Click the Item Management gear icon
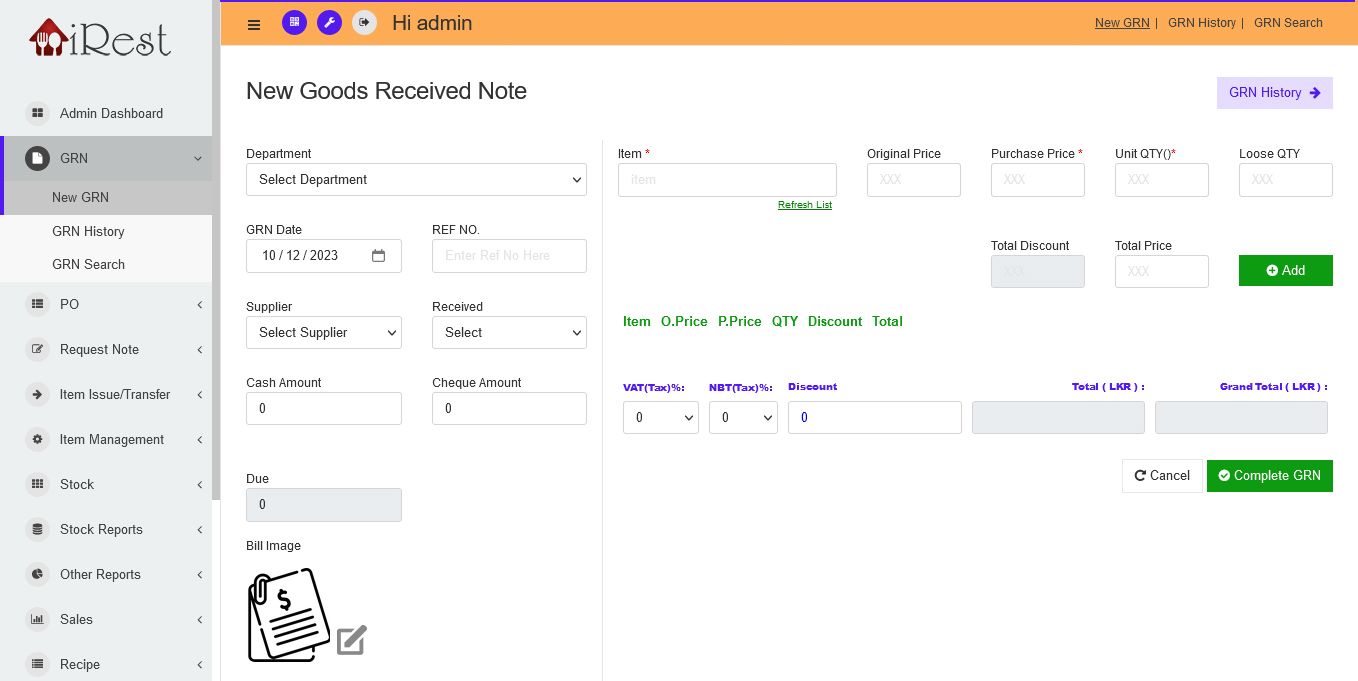 point(37,439)
